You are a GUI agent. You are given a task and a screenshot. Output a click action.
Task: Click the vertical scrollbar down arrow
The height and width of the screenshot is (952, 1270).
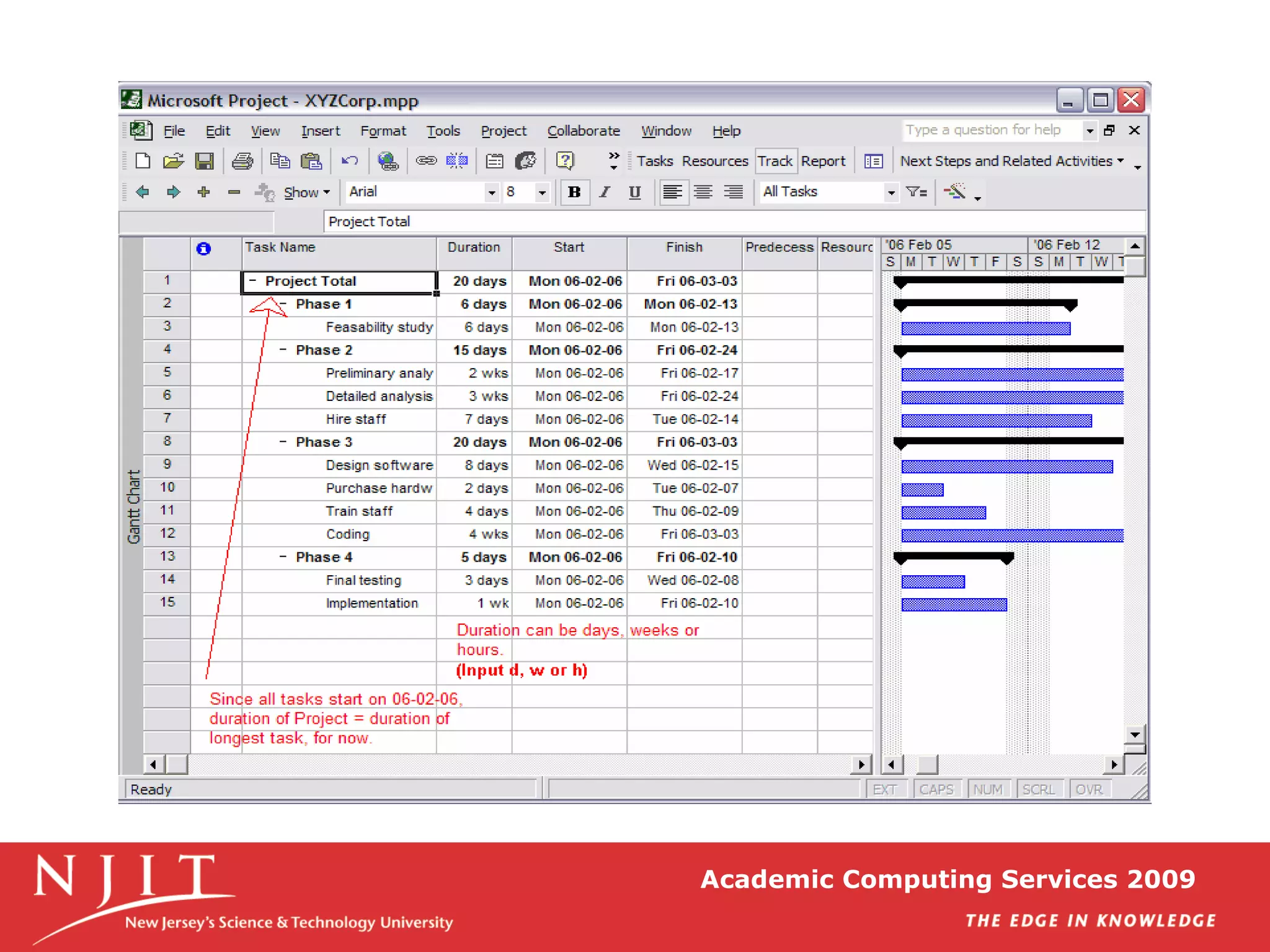pyautogui.click(x=1135, y=734)
